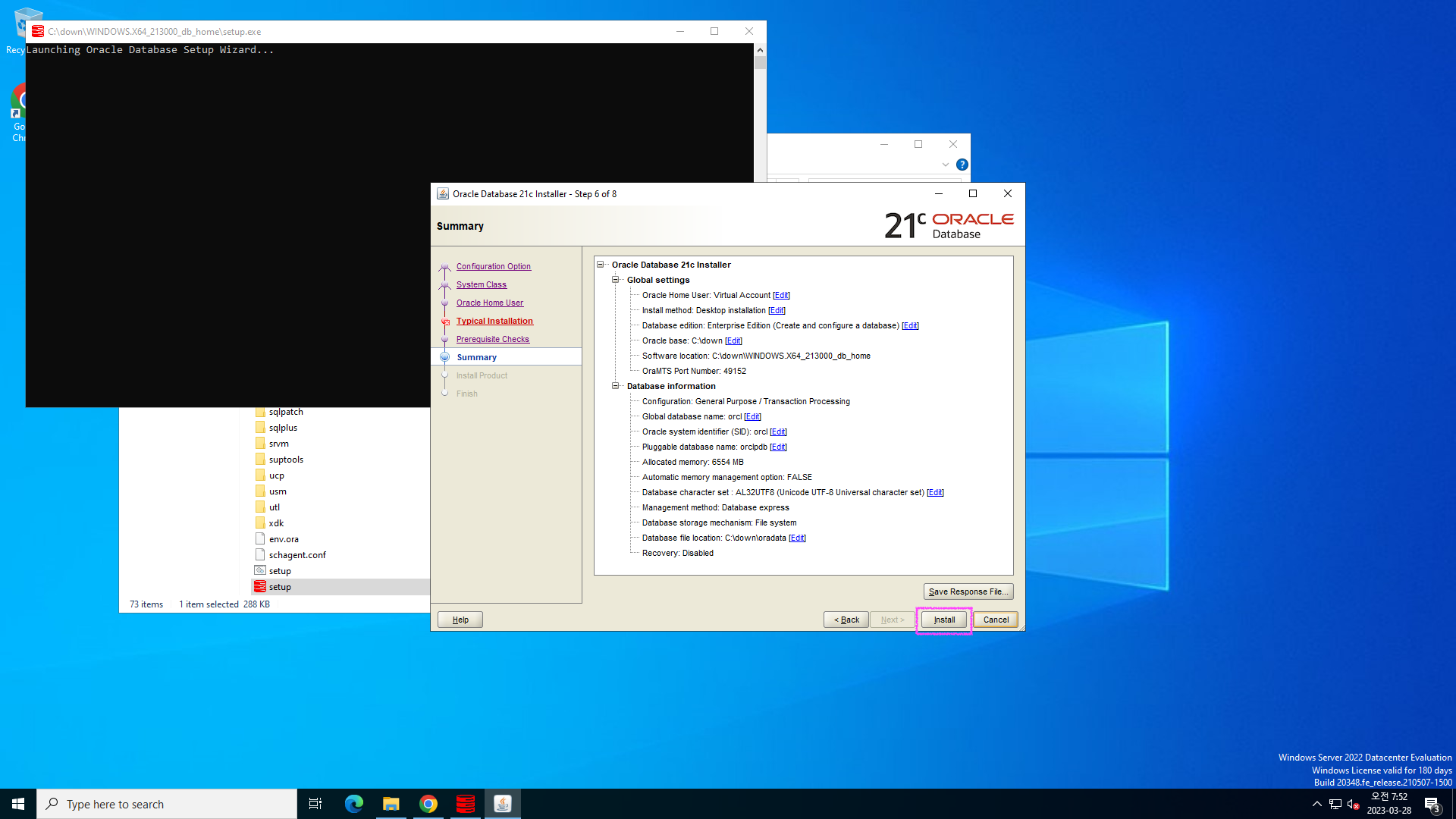Click OraMTS Port Number 49152 row
The height and width of the screenshot is (819, 1456).
point(694,371)
